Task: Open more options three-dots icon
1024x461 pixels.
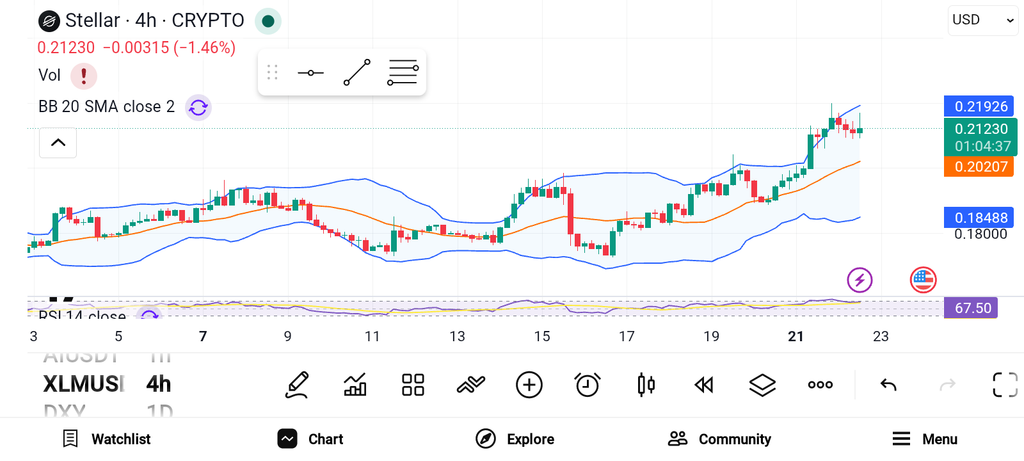Action: pyautogui.click(x=820, y=385)
